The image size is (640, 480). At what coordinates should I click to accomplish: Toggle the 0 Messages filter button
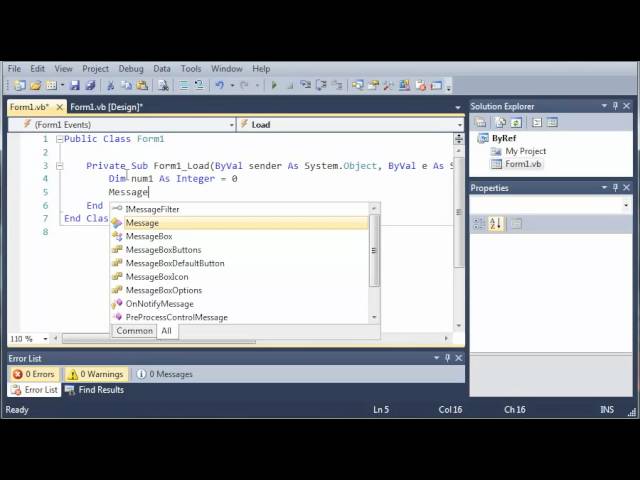click(164, 374)
